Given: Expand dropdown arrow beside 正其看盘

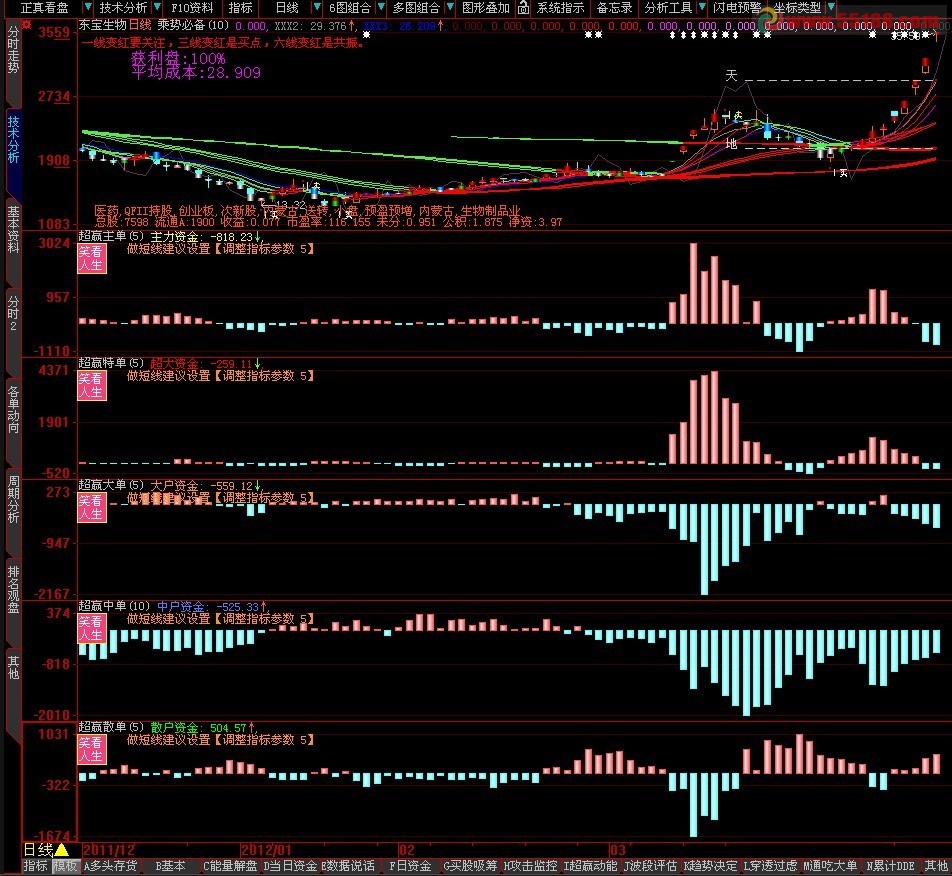Looking at the screenshot, I should [x=87, y=7].
